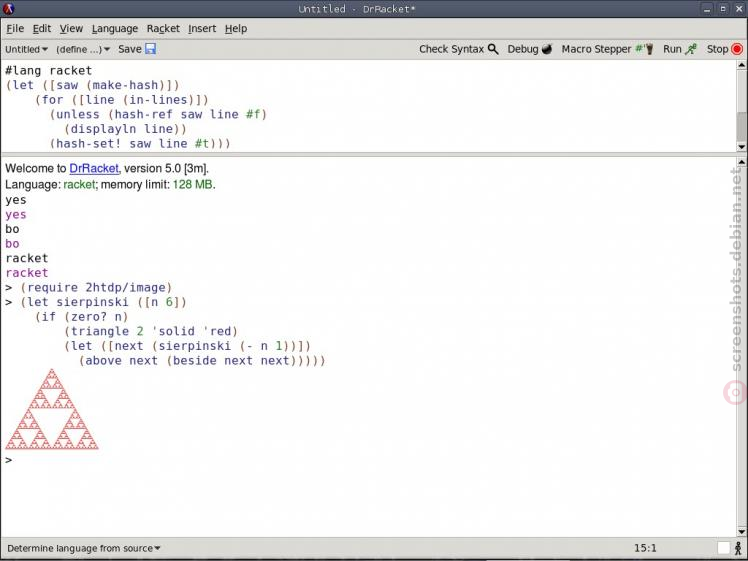Click the Debug bug icon
748x561 pixels.
547,49
